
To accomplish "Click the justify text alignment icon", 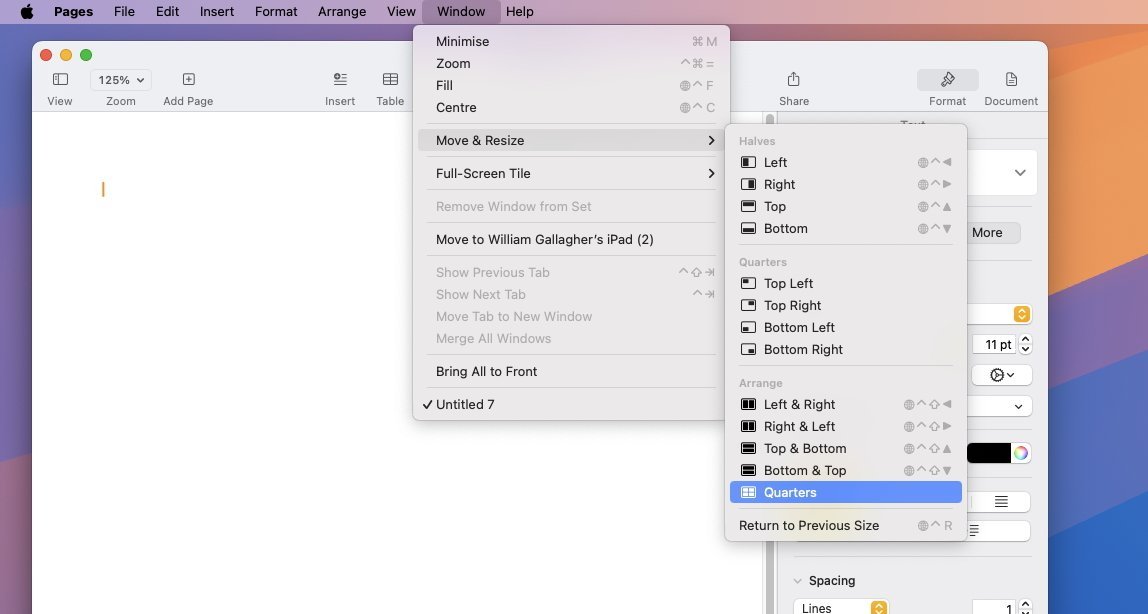I will click(x=1001, y=501).
